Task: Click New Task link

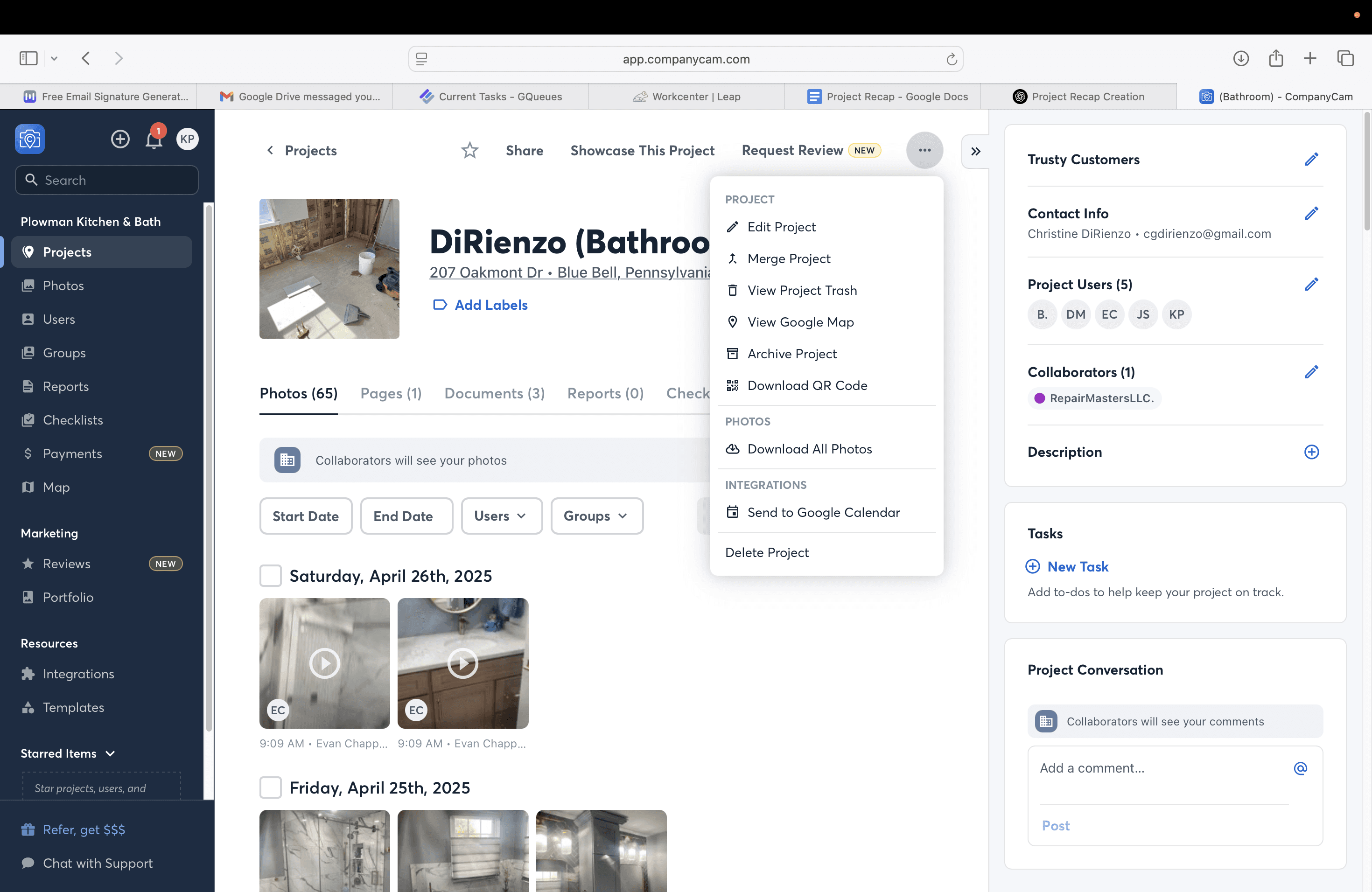Action: click(1067, 566)
